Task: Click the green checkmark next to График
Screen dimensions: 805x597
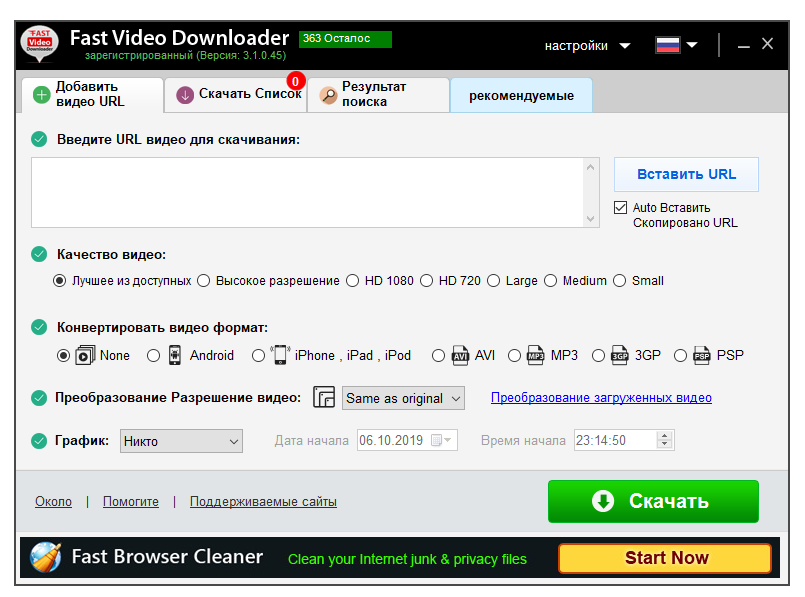Action: point(39,441)
